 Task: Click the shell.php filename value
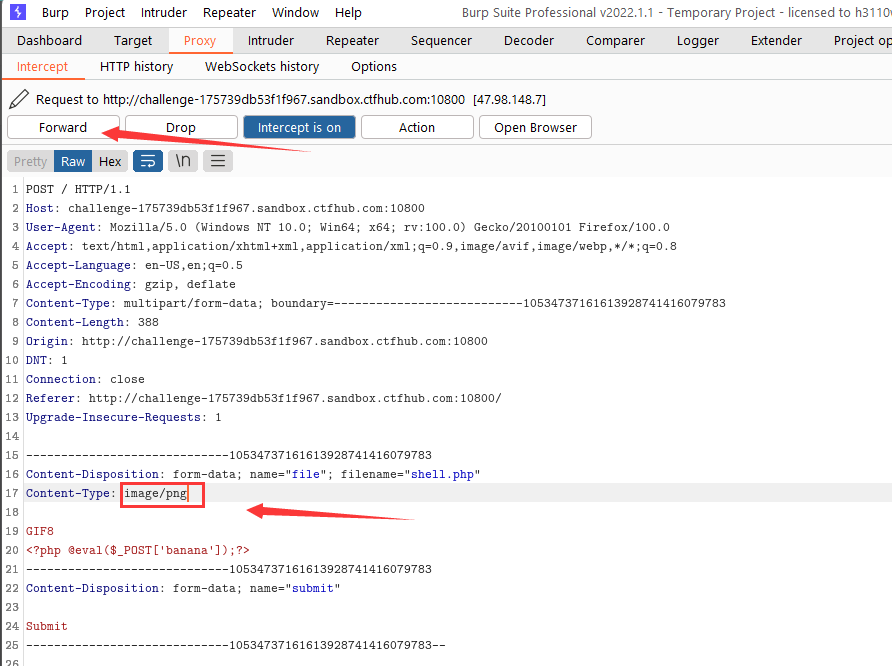(x=442, y=474)
